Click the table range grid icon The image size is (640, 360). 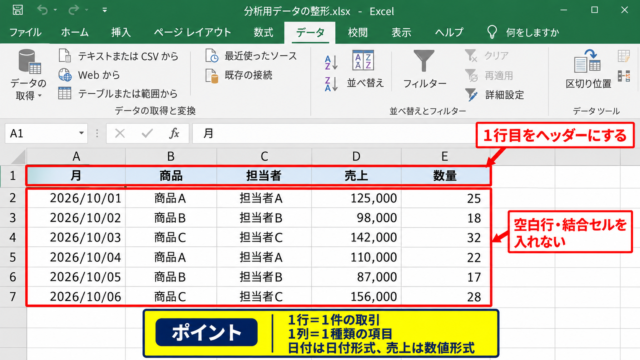click(x=64, y=93)
